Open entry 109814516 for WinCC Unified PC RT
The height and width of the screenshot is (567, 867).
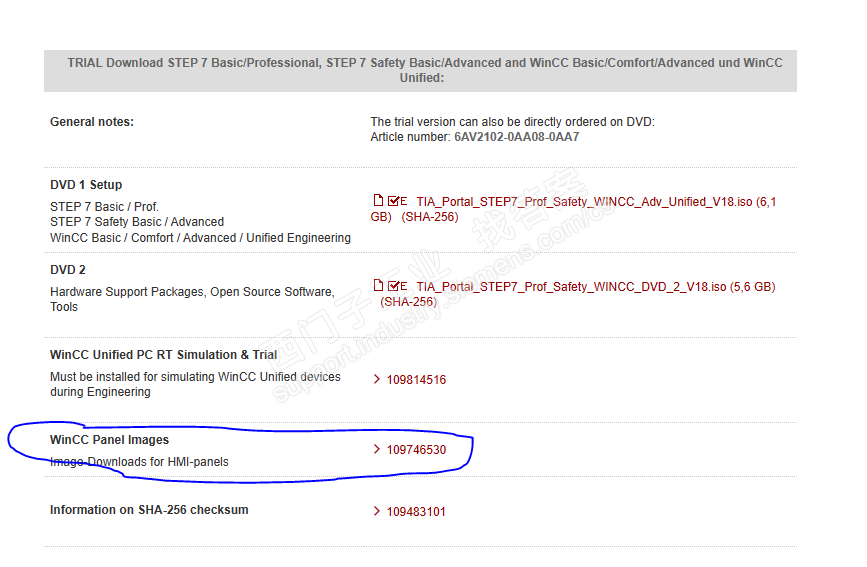416,379
